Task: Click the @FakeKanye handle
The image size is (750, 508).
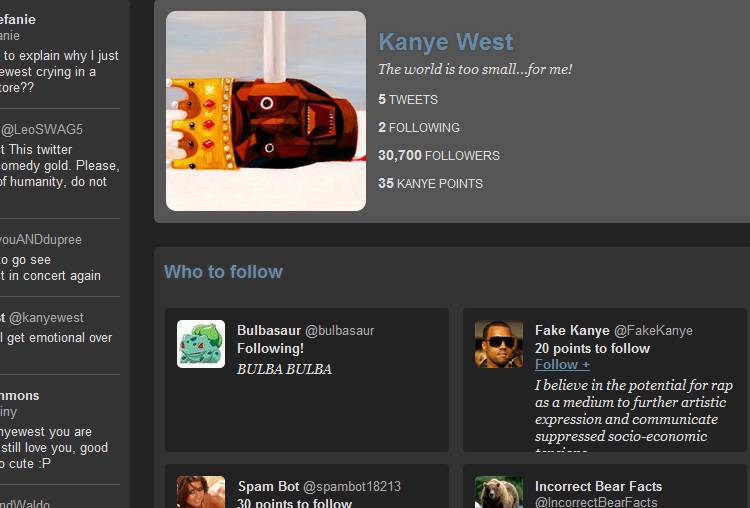Action: [653, 330]
